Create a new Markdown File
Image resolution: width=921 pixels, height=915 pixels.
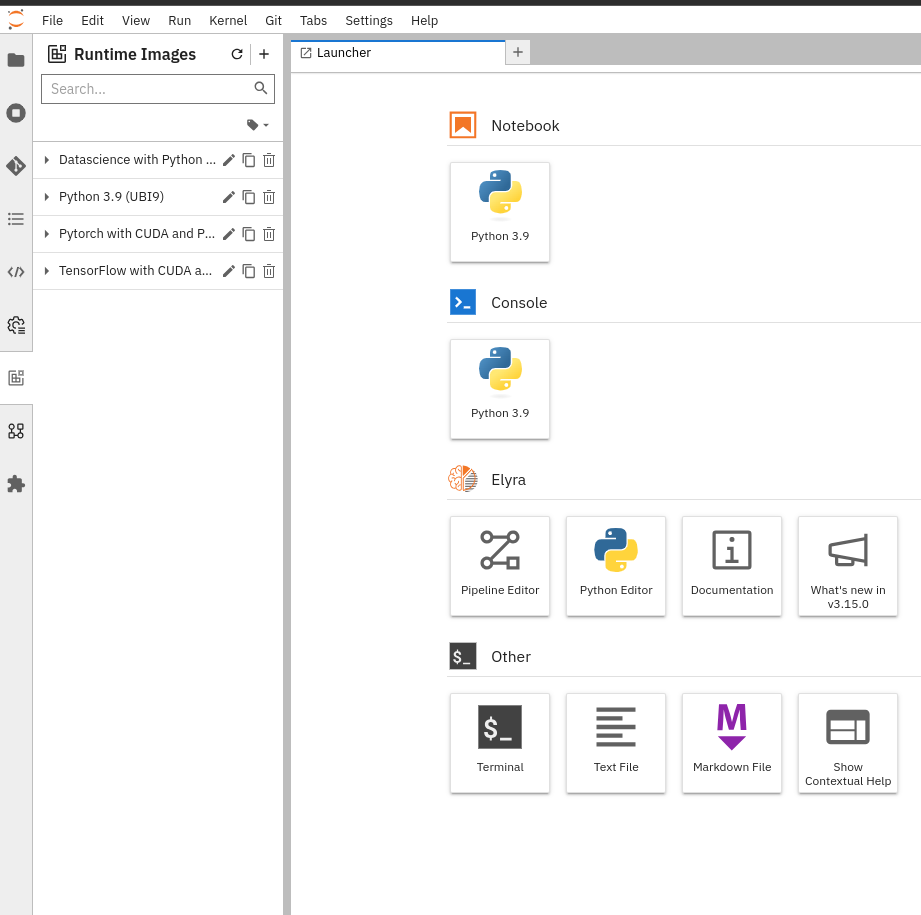[732, 743]
